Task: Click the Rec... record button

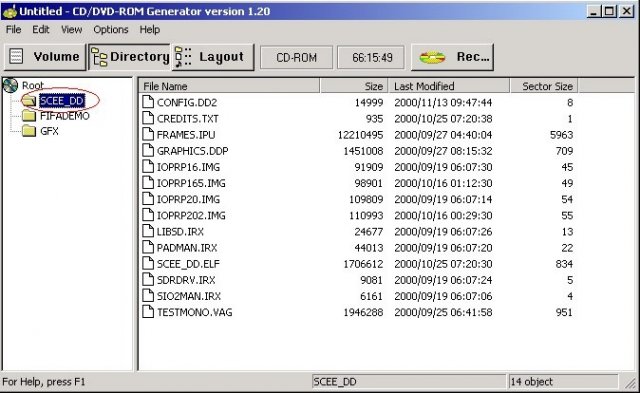Action: coord(452,57)
